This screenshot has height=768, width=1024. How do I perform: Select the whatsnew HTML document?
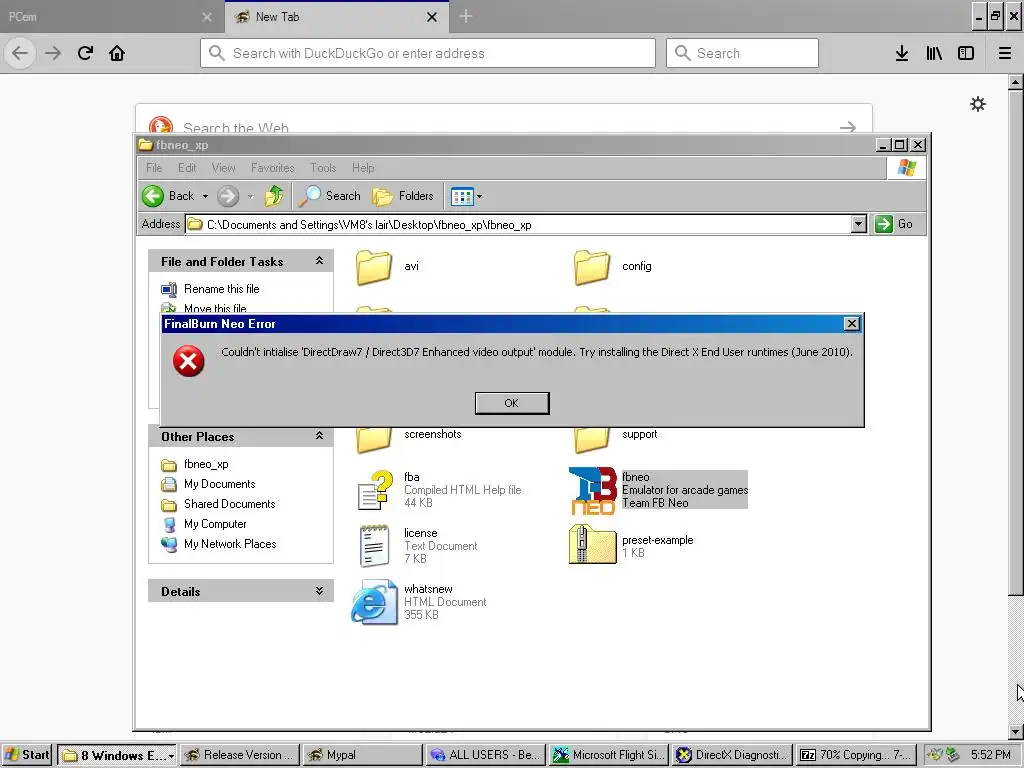pyautogui.click(x=374, y=602)
